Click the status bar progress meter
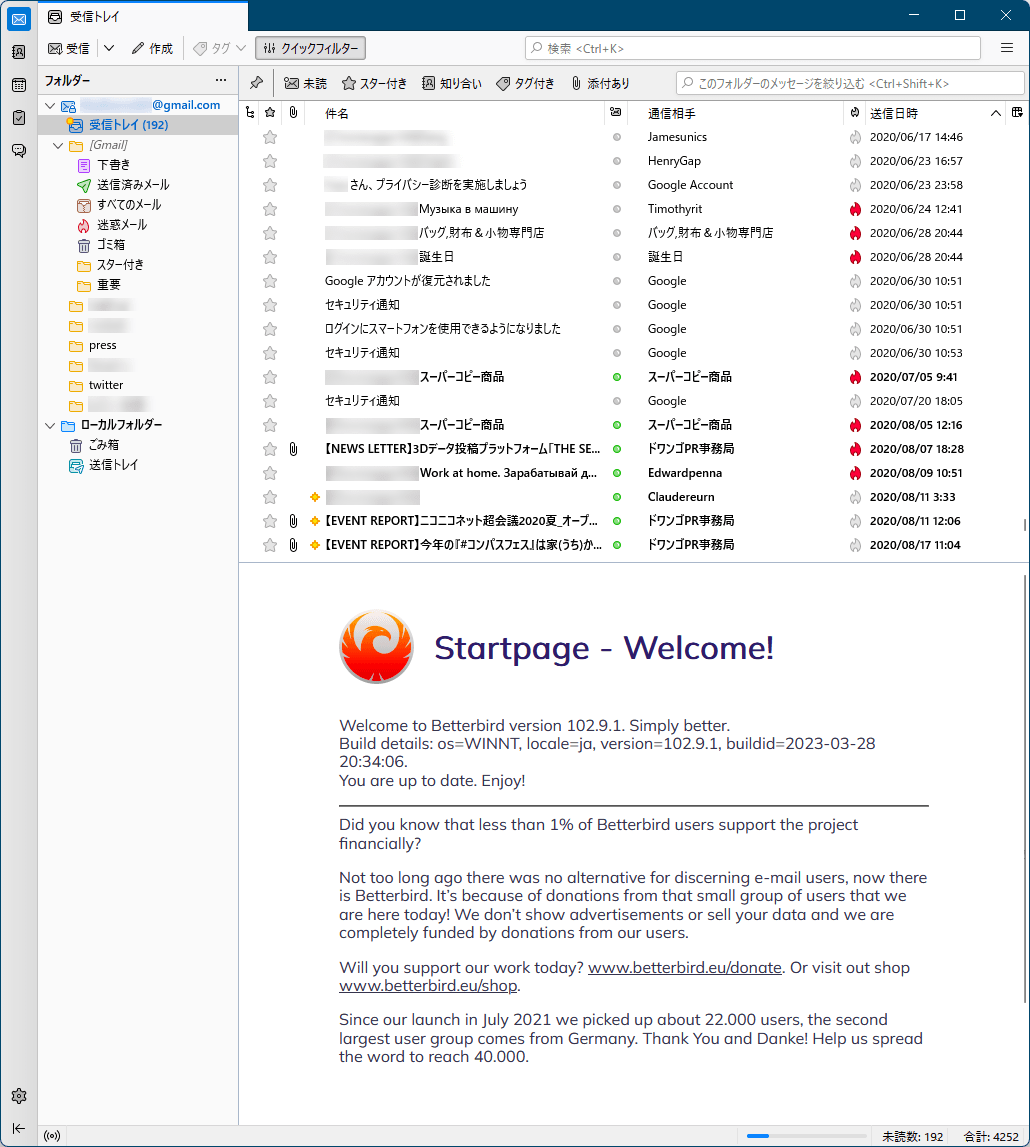Viewport: 1030px width, 1147px height. click(x=808, y=1136)
